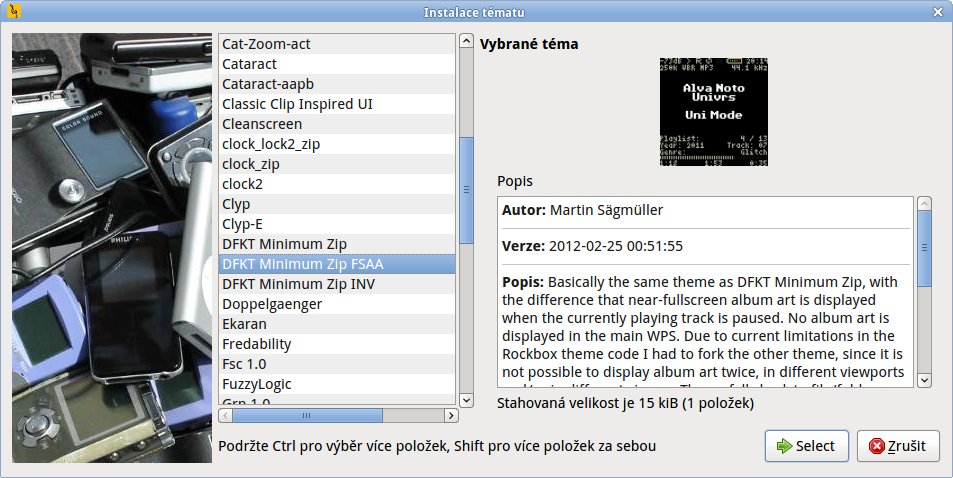The image size is (953, 478).
Task: Pick Classic Clip Inspired UI theme
Action: (x=337, y=104)
